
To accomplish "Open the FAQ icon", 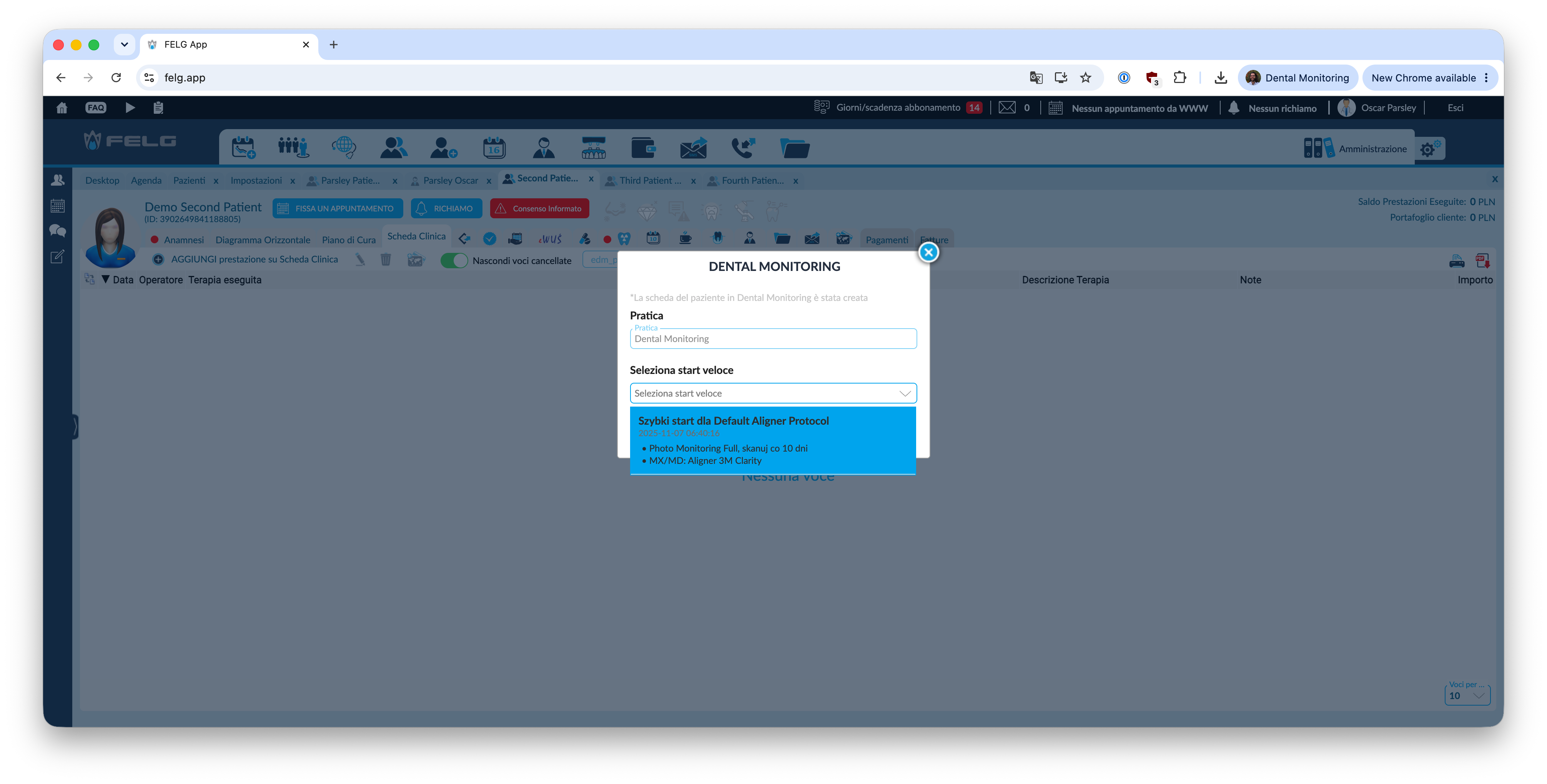I will (x=95, y=108).
